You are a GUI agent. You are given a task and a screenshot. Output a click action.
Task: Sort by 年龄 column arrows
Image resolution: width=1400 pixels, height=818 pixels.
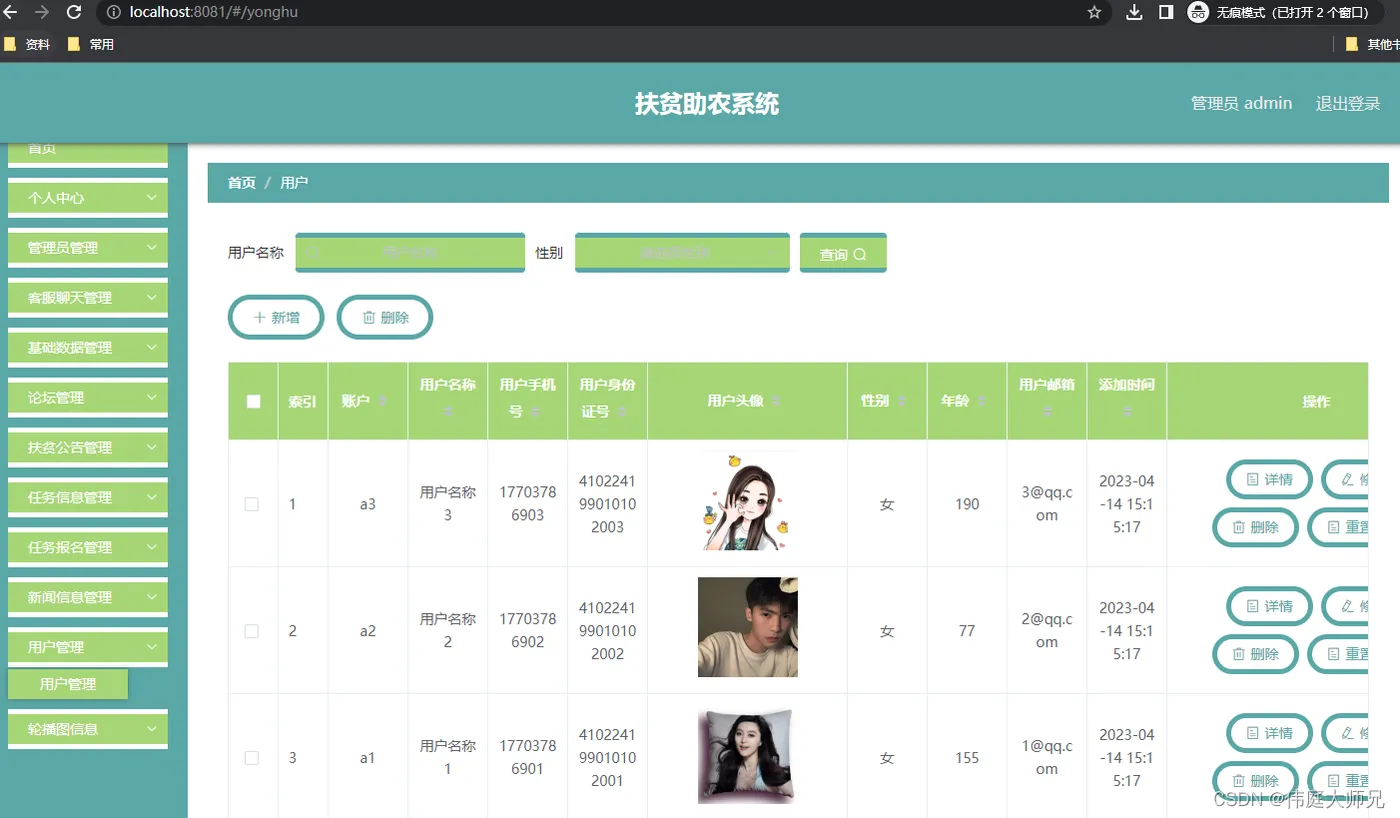point(981,401)
